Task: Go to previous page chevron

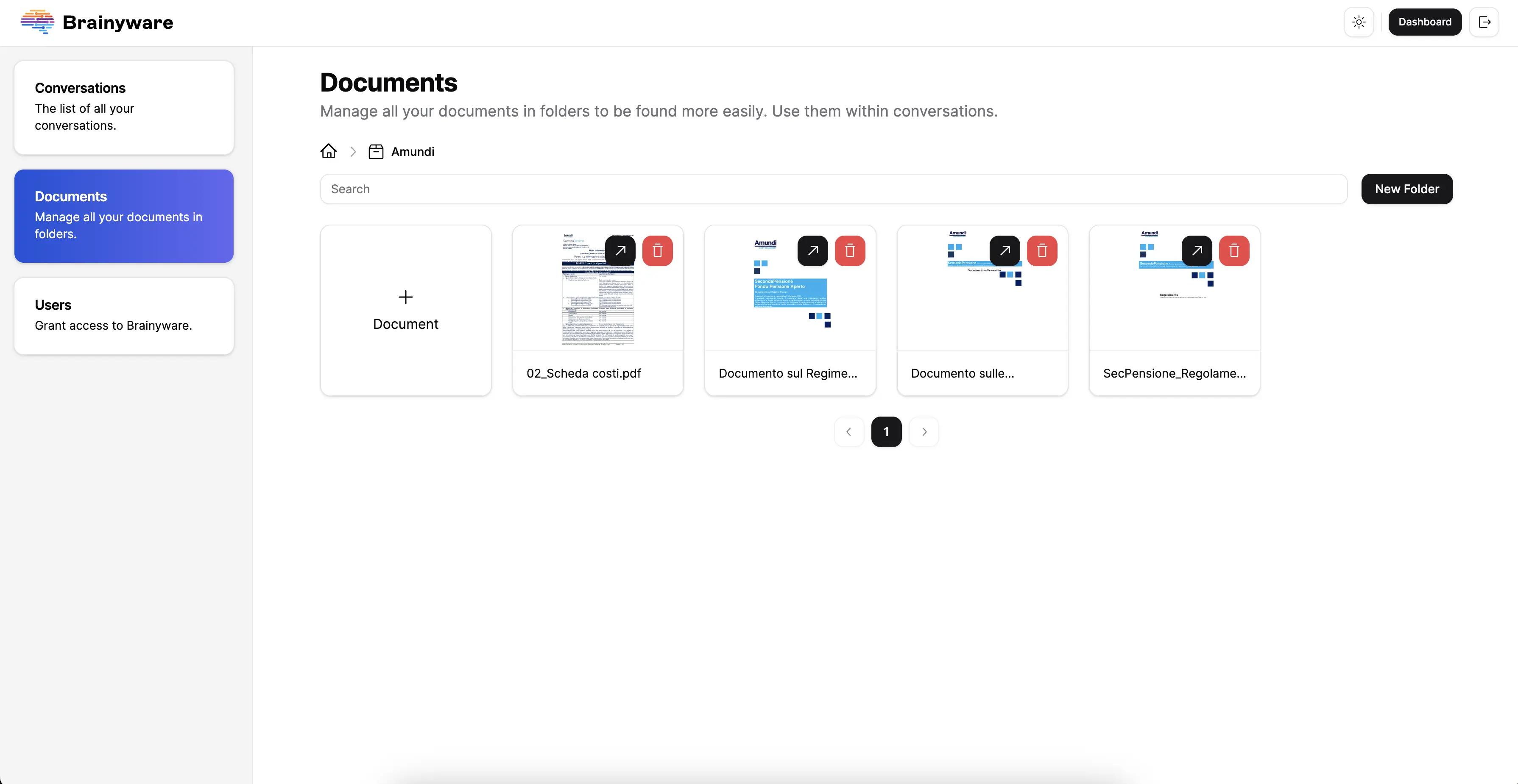Action: [x=848, y=432]
